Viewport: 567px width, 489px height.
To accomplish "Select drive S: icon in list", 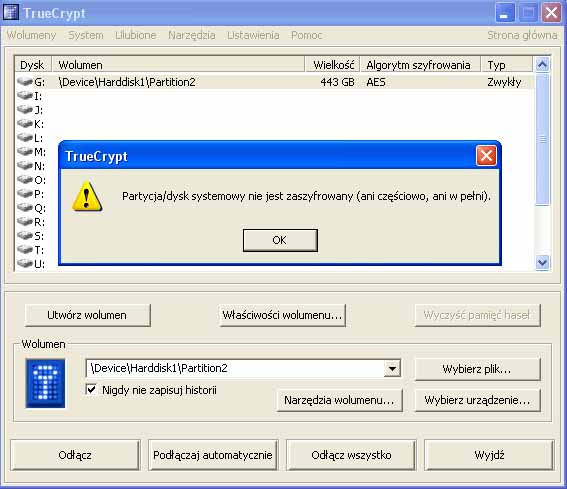I will coord(25,235).
